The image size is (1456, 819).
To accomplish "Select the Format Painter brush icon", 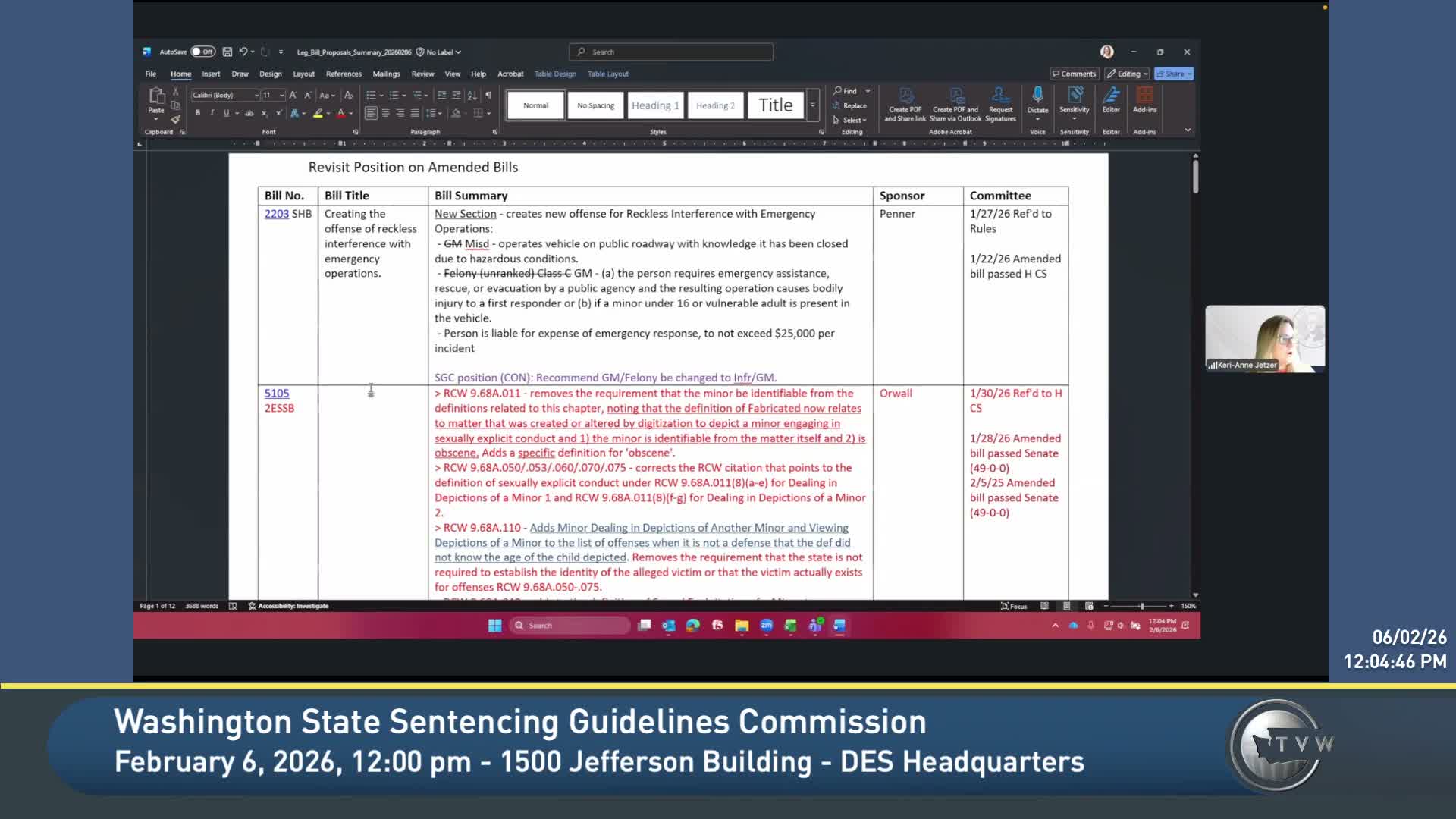I will (175, 119).
